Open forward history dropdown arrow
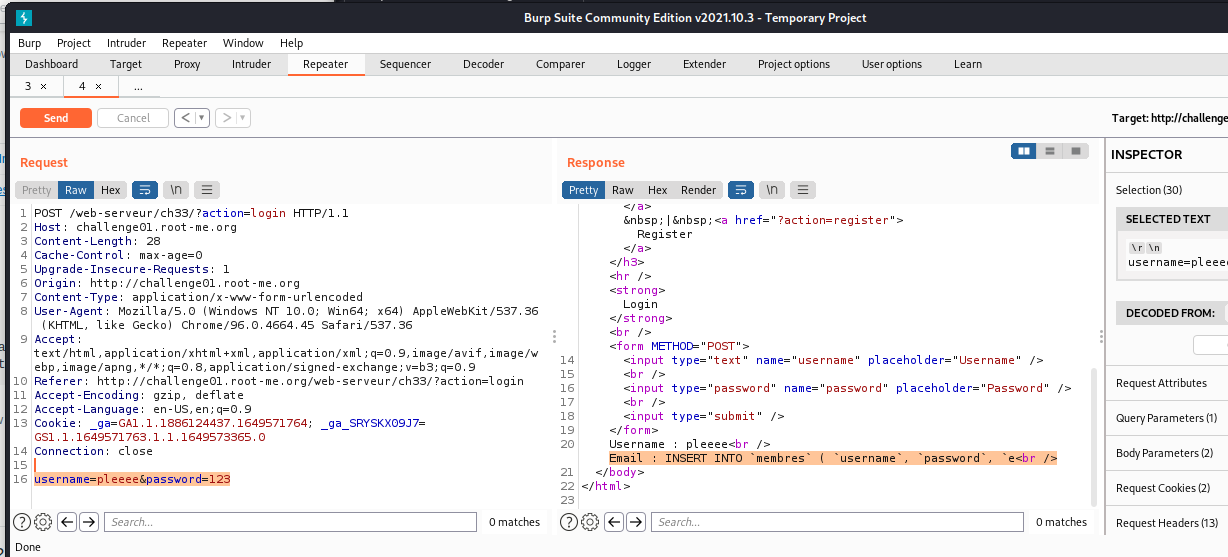This screenshot has width=1228, height=557. coord(244,118)
